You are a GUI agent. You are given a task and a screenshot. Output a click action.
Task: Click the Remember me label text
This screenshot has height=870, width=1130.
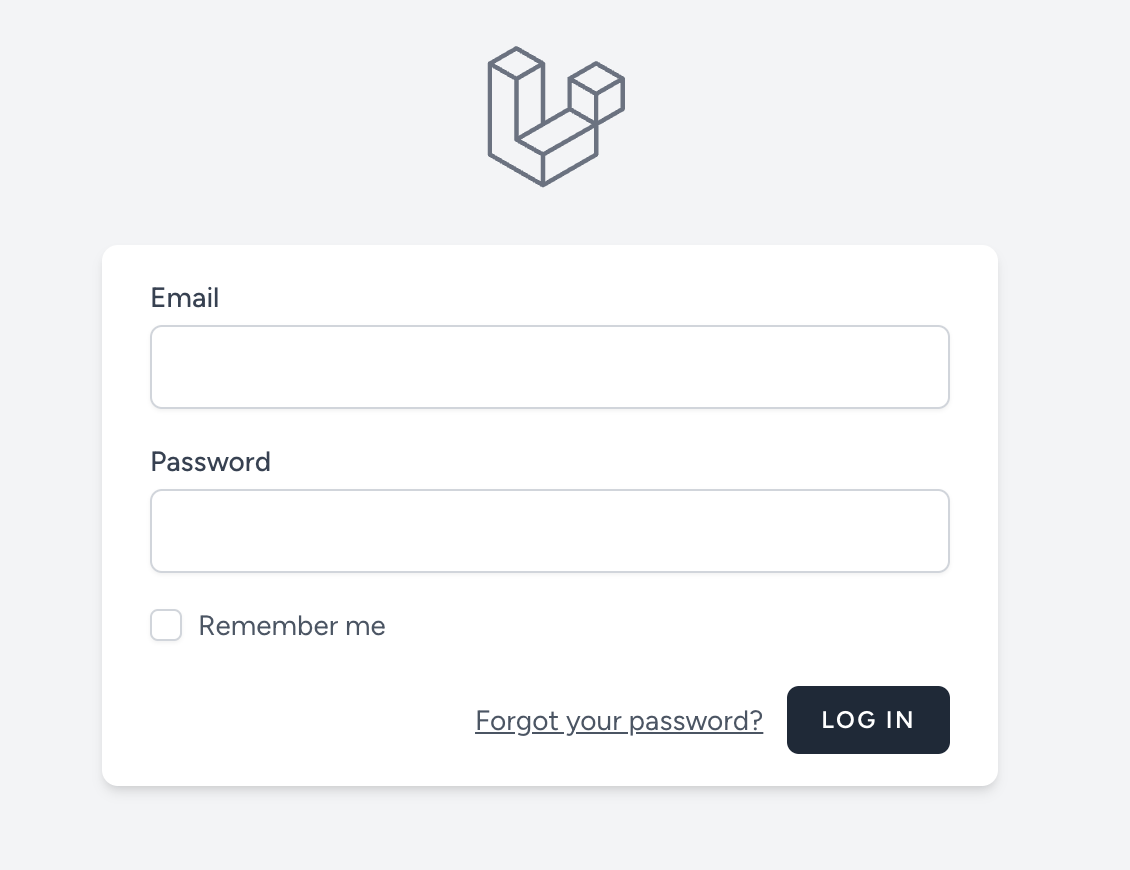291,626
